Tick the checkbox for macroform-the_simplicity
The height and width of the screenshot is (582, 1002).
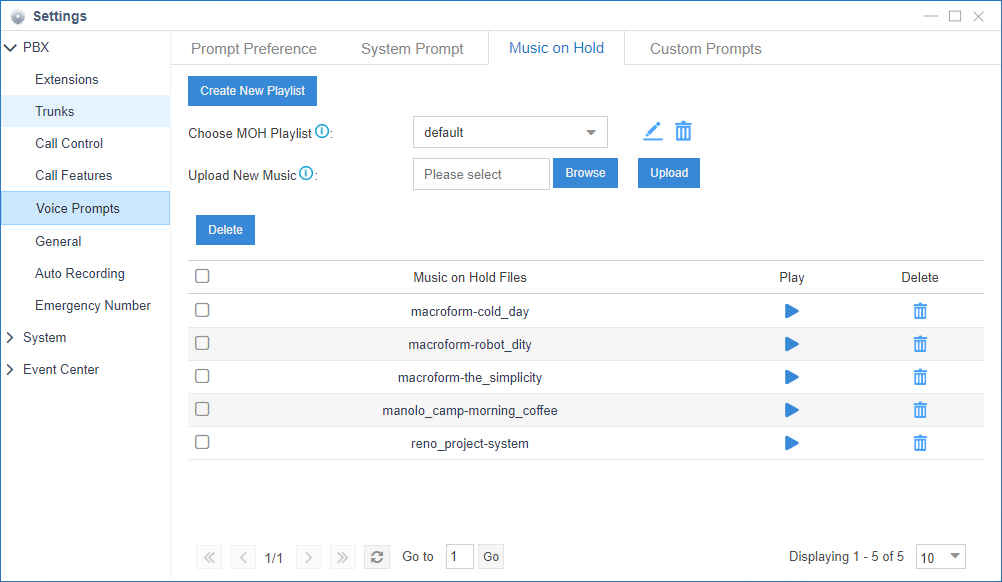202,377
